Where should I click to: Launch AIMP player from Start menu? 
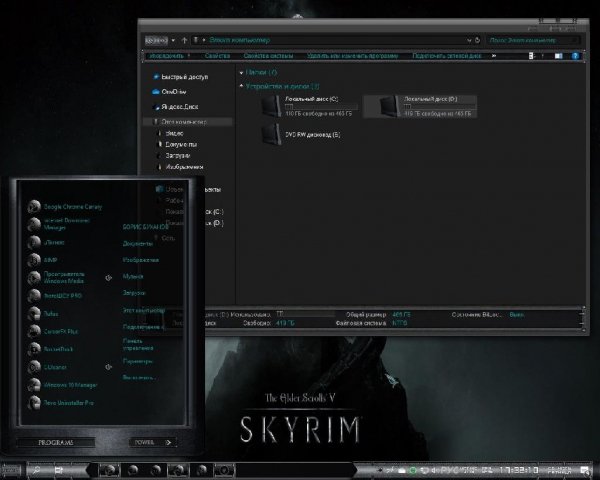pos(42,260)
